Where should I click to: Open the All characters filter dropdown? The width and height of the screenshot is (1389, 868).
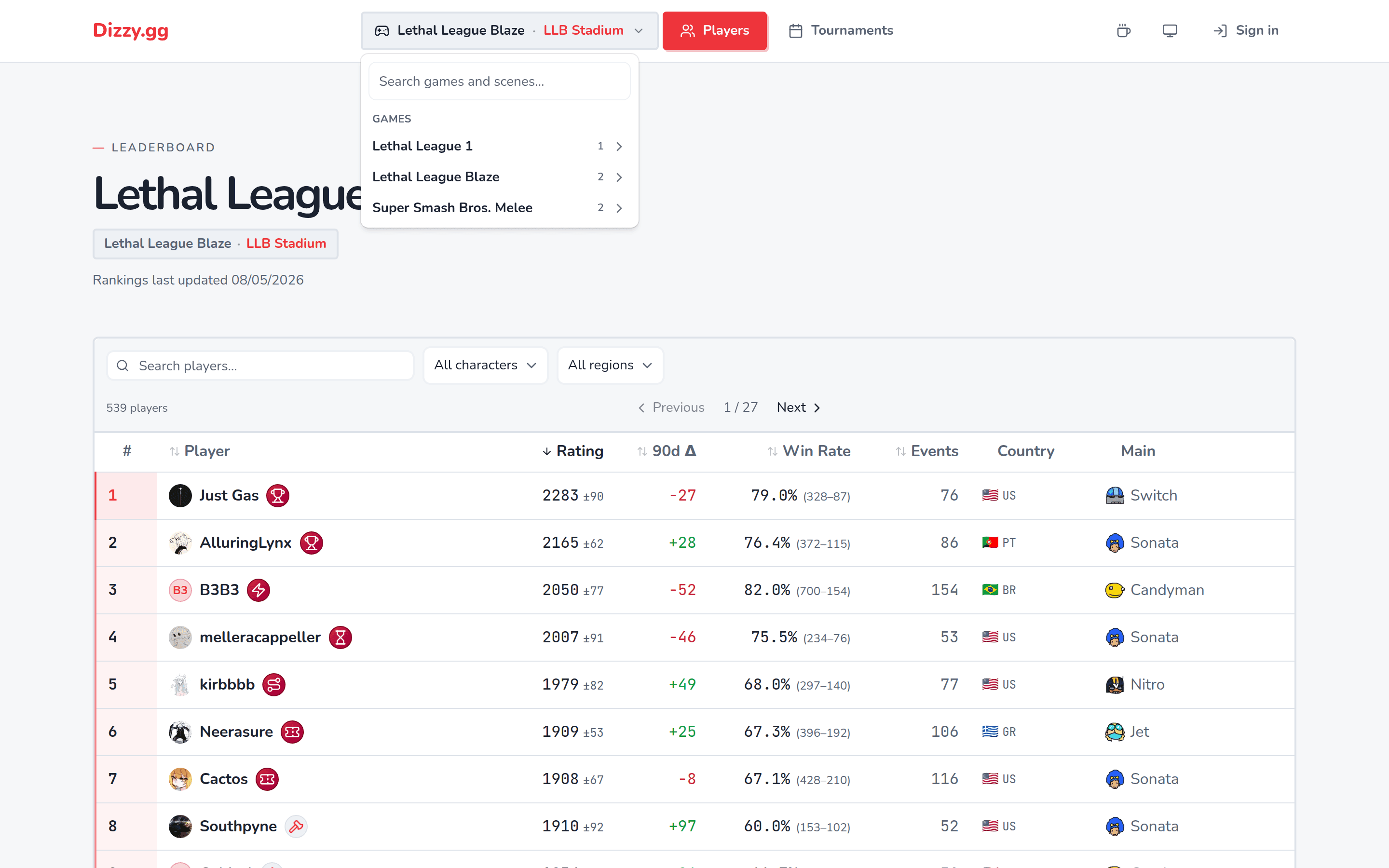pos(485,365)
